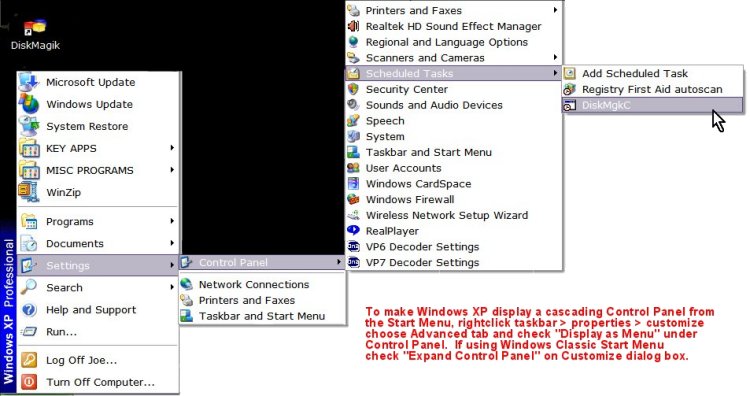Expand the KEY APPS submenu arrow

172,148
